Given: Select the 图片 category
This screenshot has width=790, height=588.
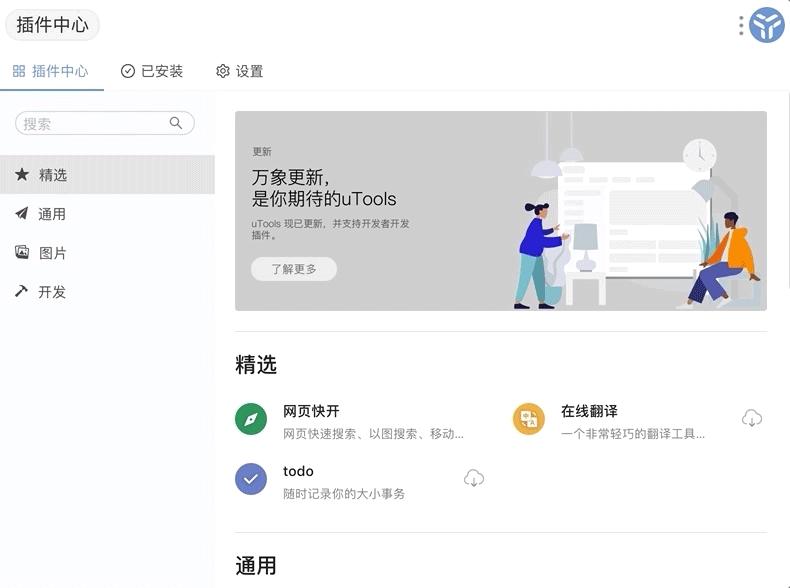Looking at the screenshot, I should 107,252.
